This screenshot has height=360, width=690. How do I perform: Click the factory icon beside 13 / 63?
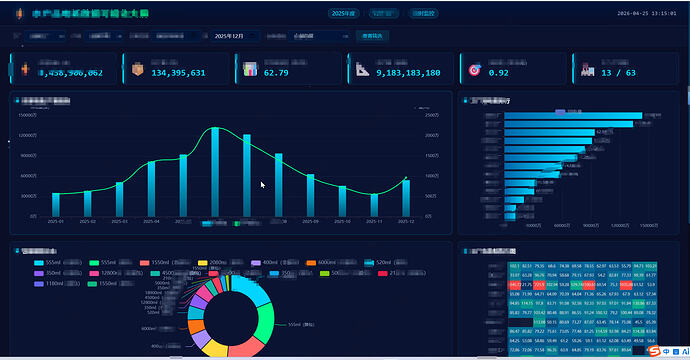tap(587, 70)
